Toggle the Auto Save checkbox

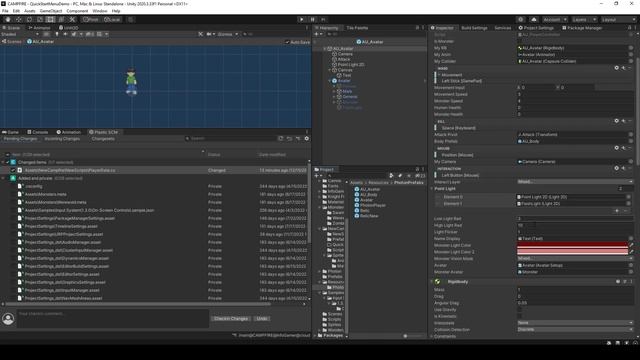click(287, 42)
